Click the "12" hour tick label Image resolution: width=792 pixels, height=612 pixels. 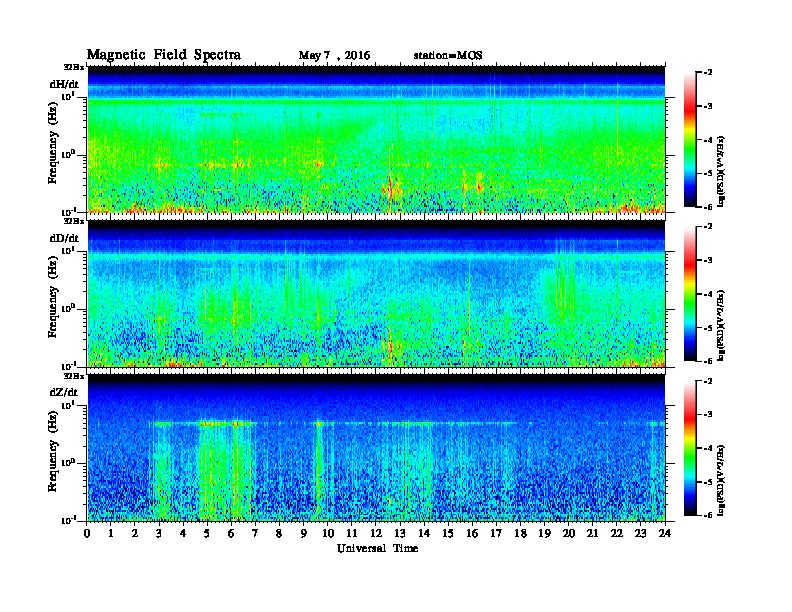376,533
